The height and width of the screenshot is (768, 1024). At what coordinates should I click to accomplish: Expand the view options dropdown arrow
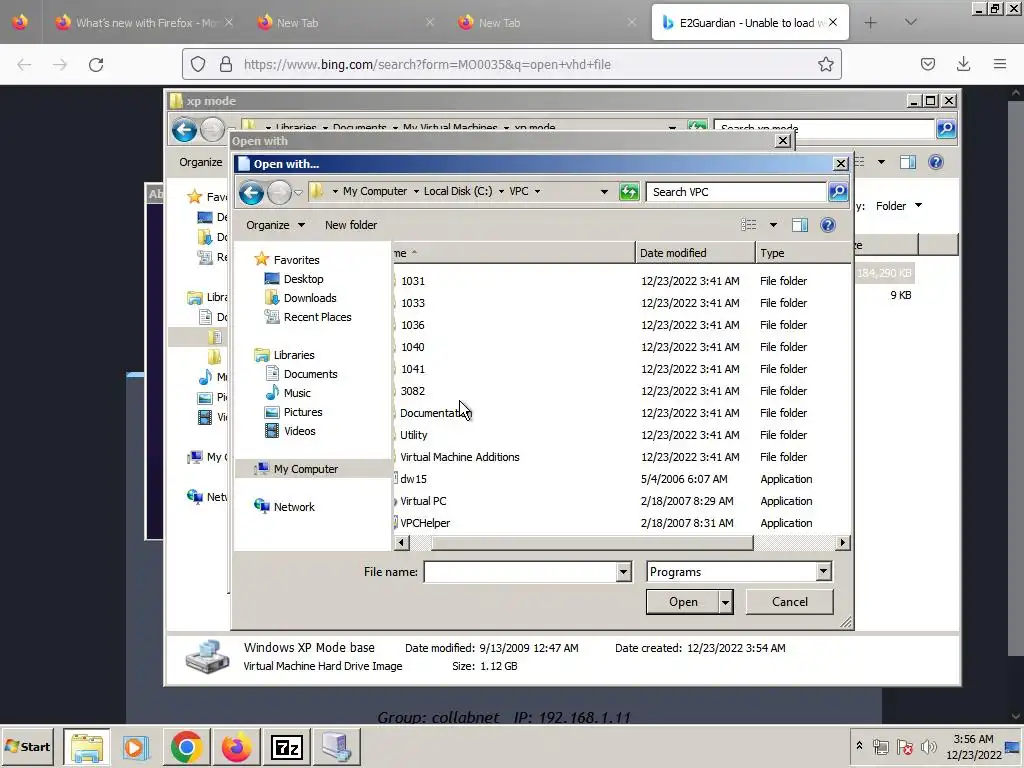773,225
